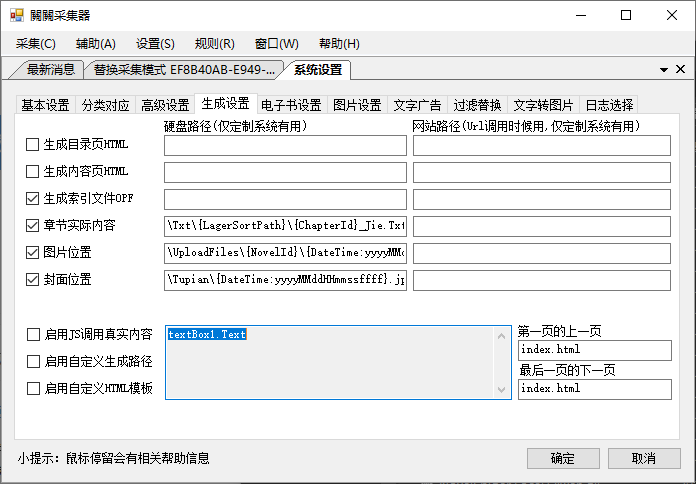Click the 网站路径 column heading
The image size is (696, 484).
tap(526, 127)
